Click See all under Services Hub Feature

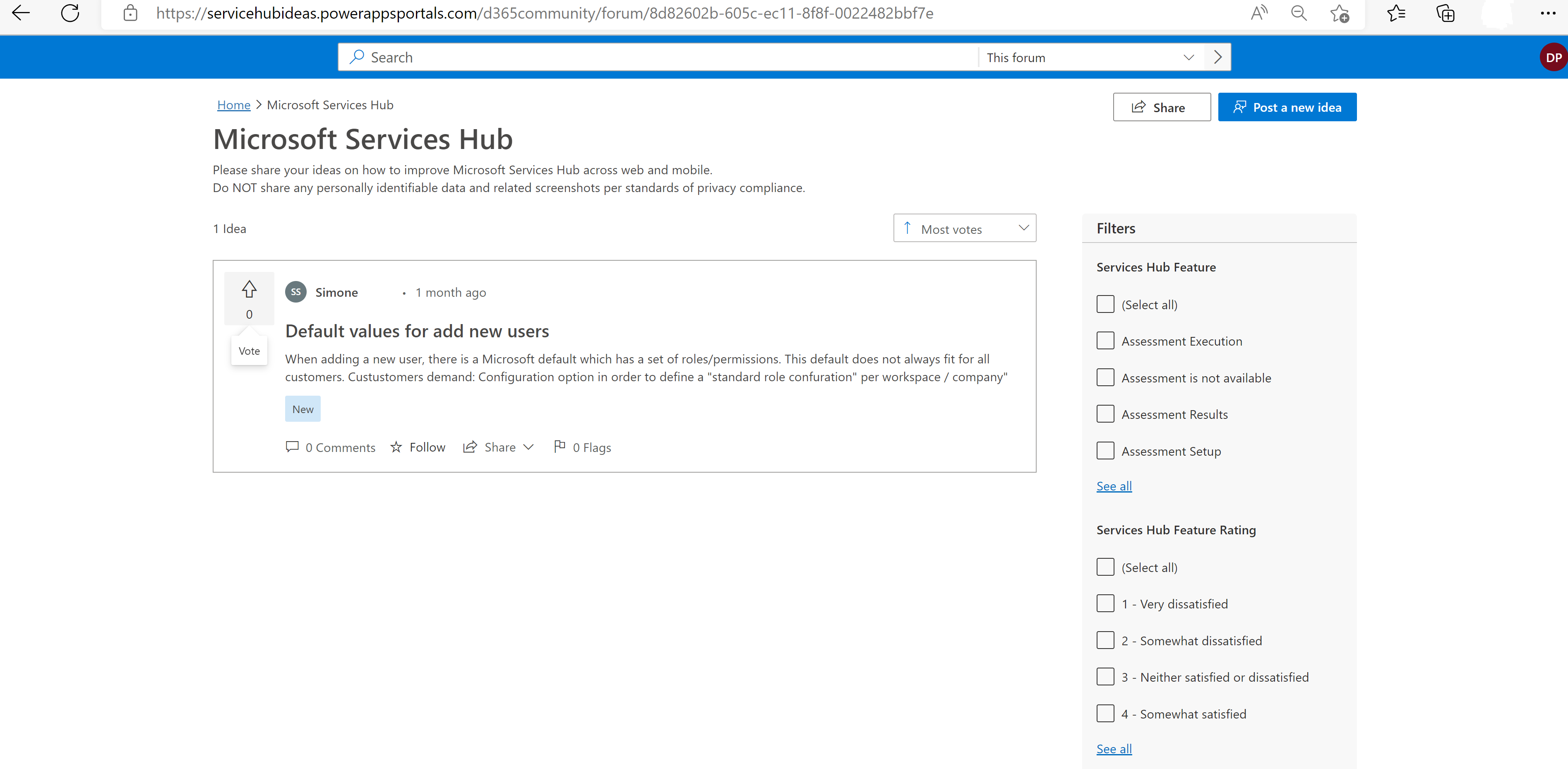tap(1114, 486)
